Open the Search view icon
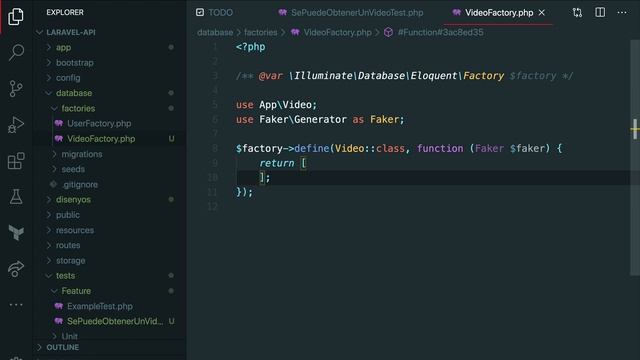 16,53
